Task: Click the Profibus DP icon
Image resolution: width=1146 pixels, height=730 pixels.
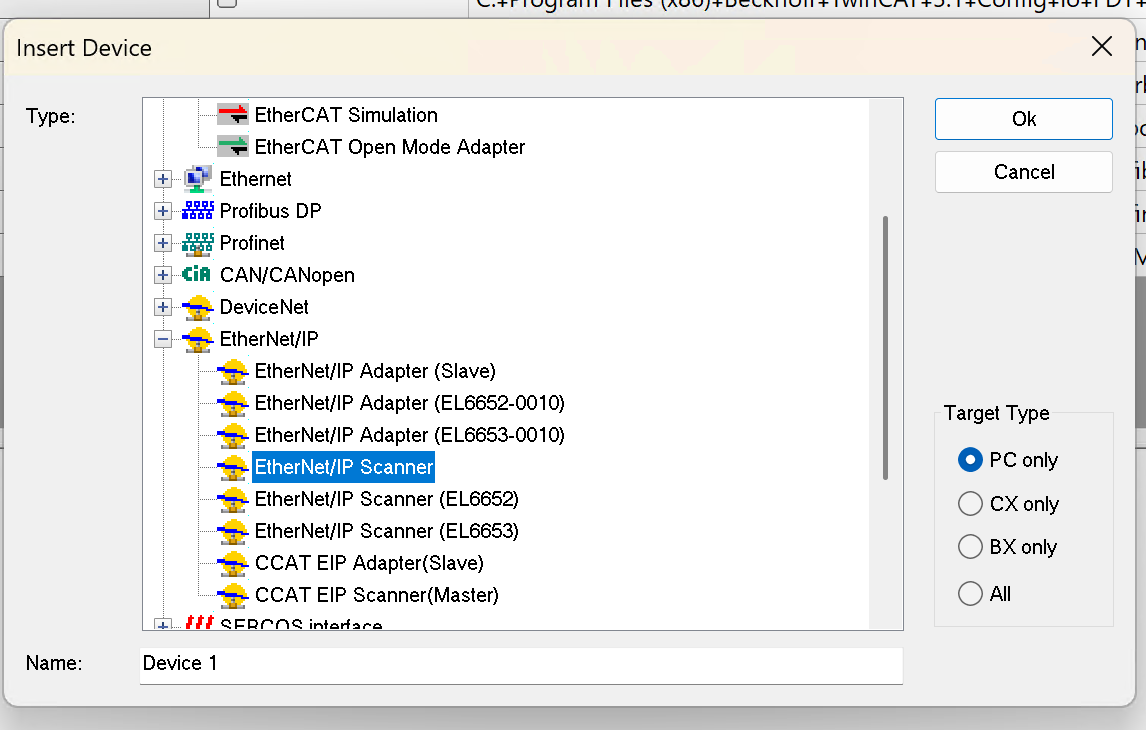Action: coord(197,210)
